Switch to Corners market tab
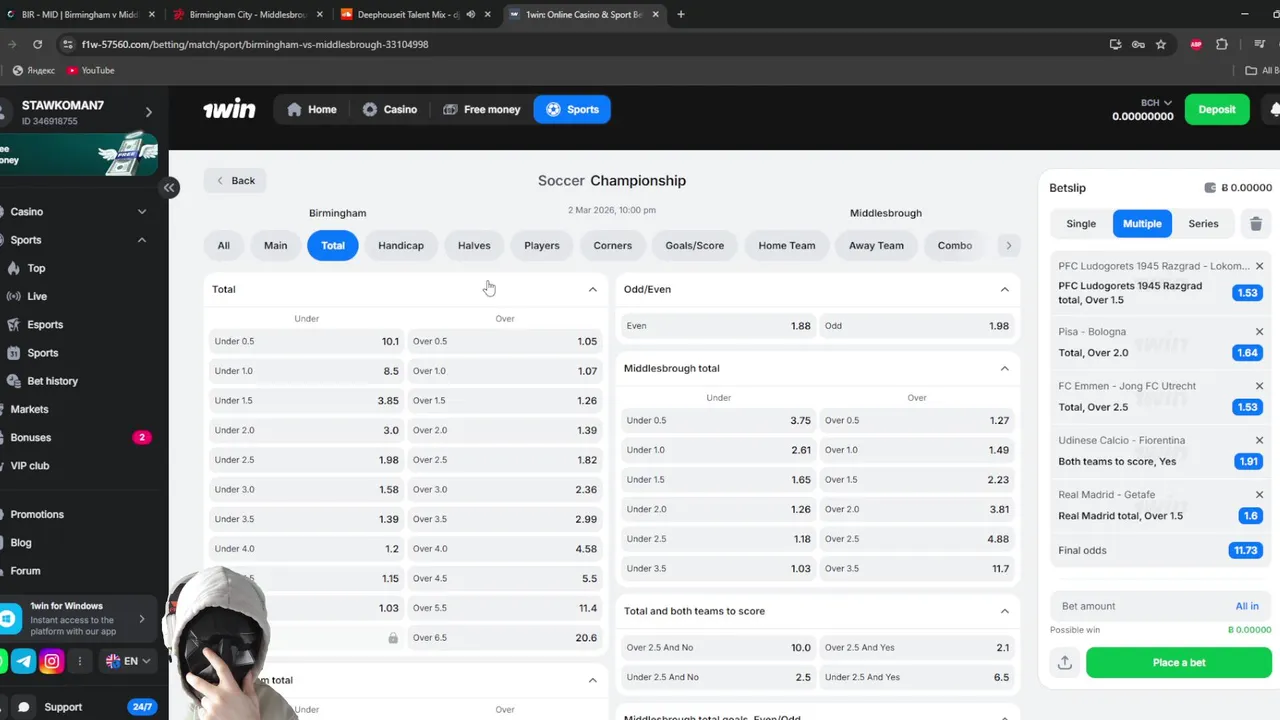1280x720 pixels. click(612, 245)
